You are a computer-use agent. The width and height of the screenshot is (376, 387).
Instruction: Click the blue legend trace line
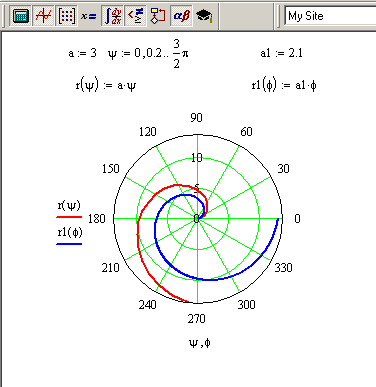[x=69, y=244]
